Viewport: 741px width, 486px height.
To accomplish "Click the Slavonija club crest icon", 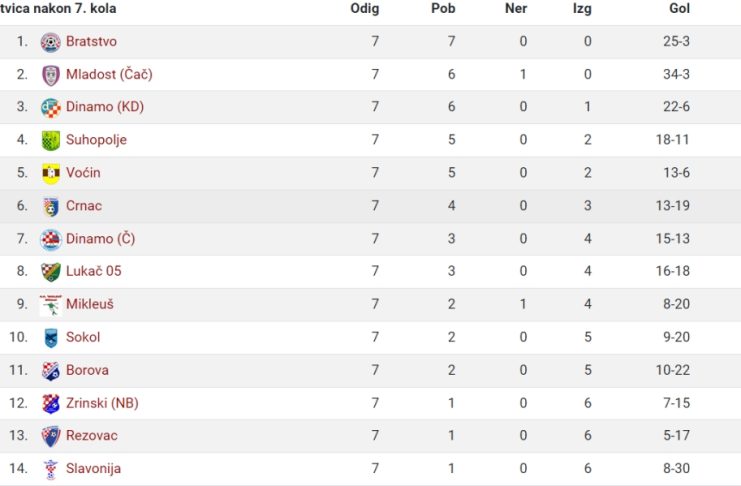I will pos(51,469).
